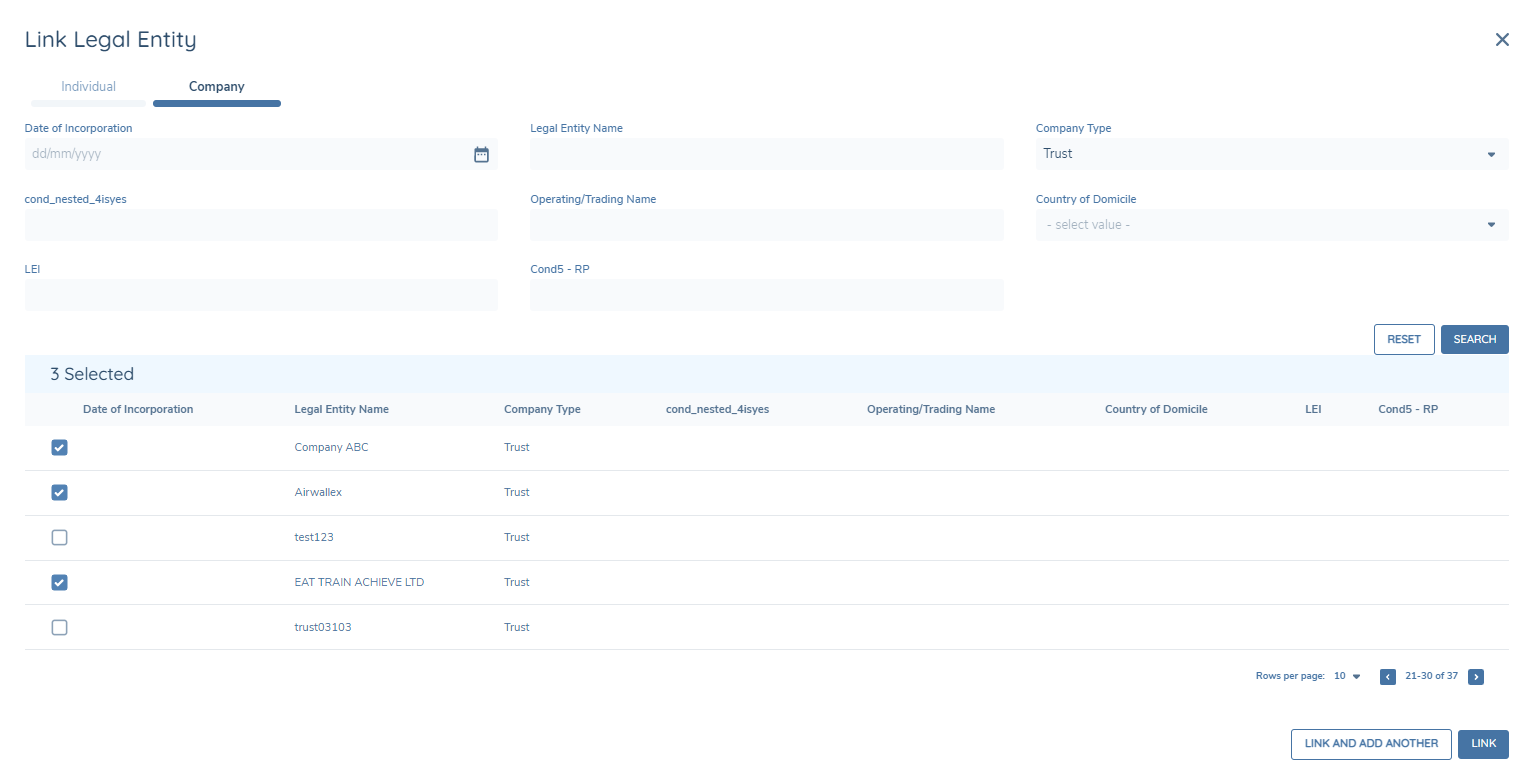Click the next page arrow

coord(1476,676)
